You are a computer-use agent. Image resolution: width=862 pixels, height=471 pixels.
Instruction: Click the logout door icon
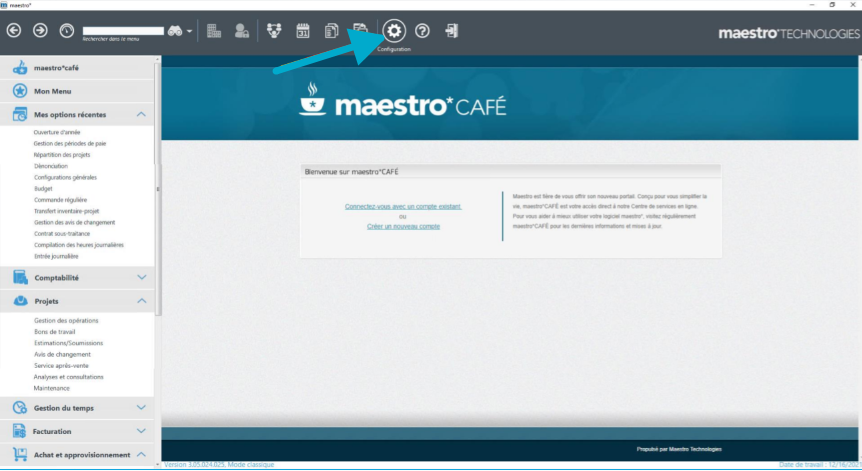451,31
